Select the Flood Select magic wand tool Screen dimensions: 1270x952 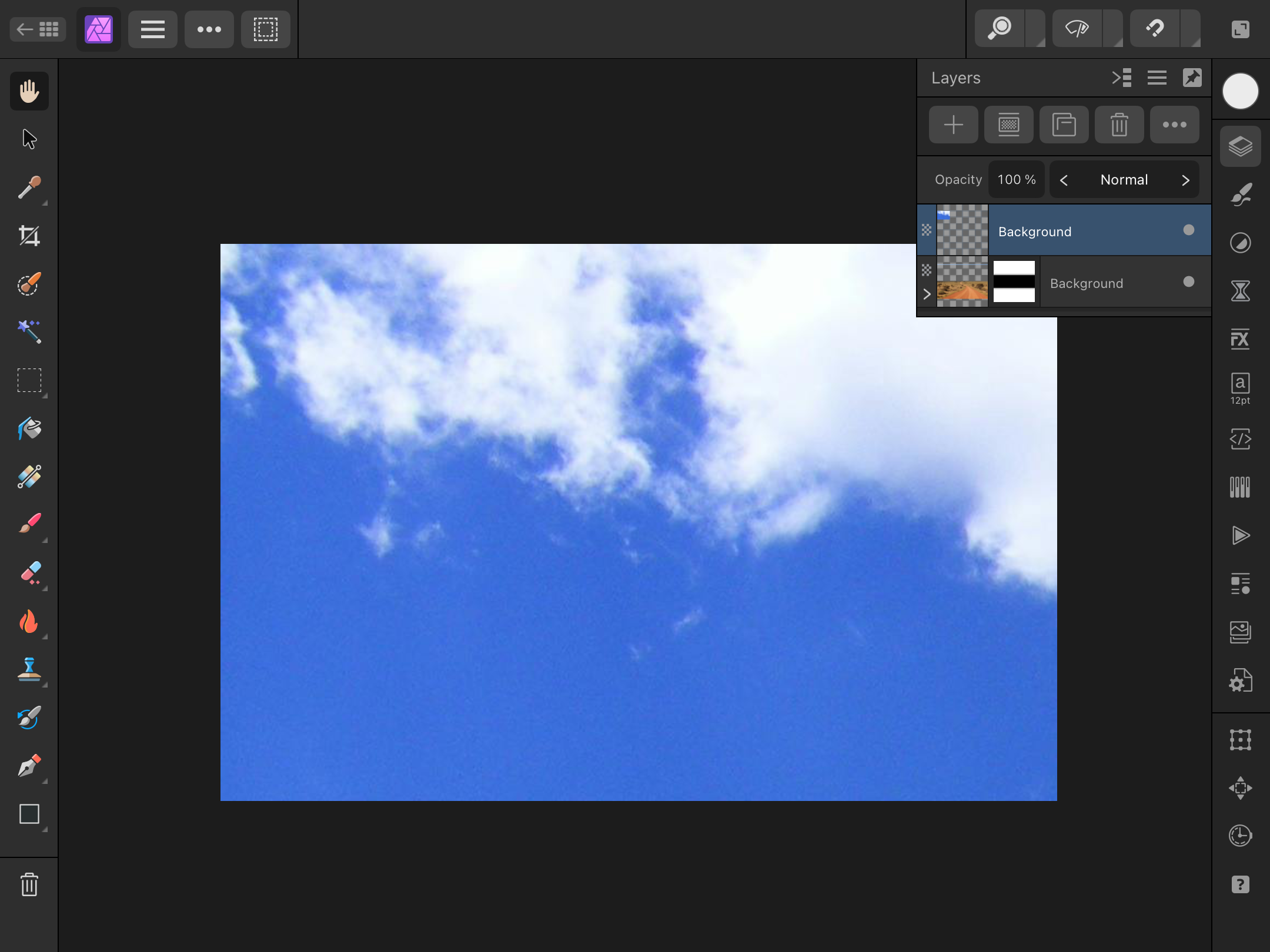pyautogui.click(x=29, y=332)
